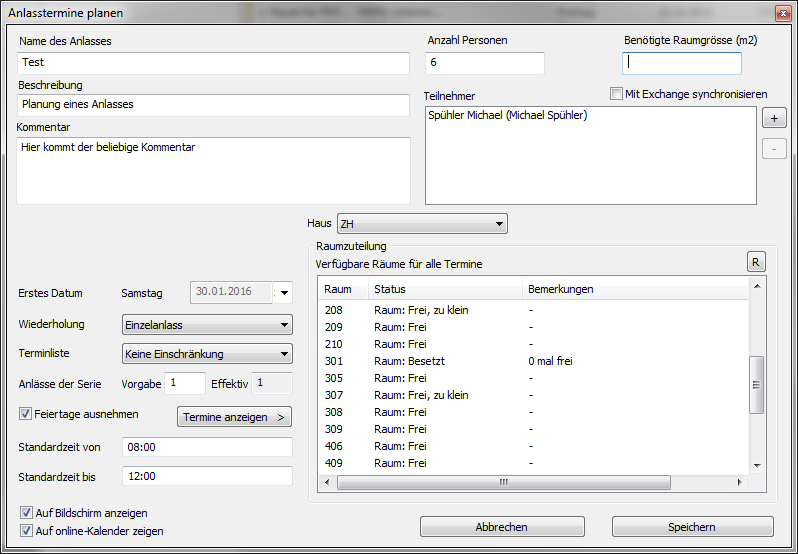Close the Anlasstermine planen dialog

tap(780, 12)
